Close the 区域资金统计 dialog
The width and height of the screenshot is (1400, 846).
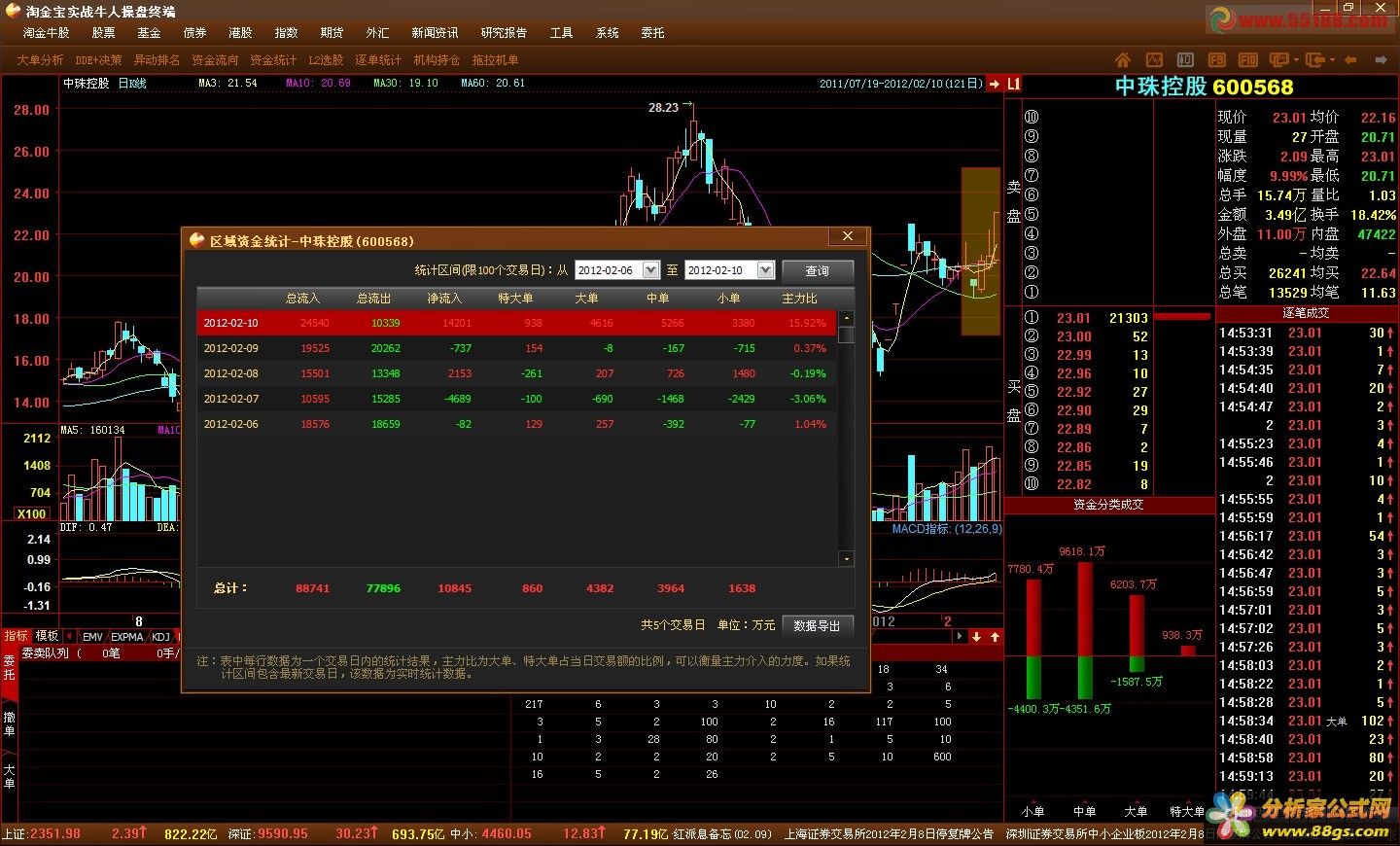847,236
